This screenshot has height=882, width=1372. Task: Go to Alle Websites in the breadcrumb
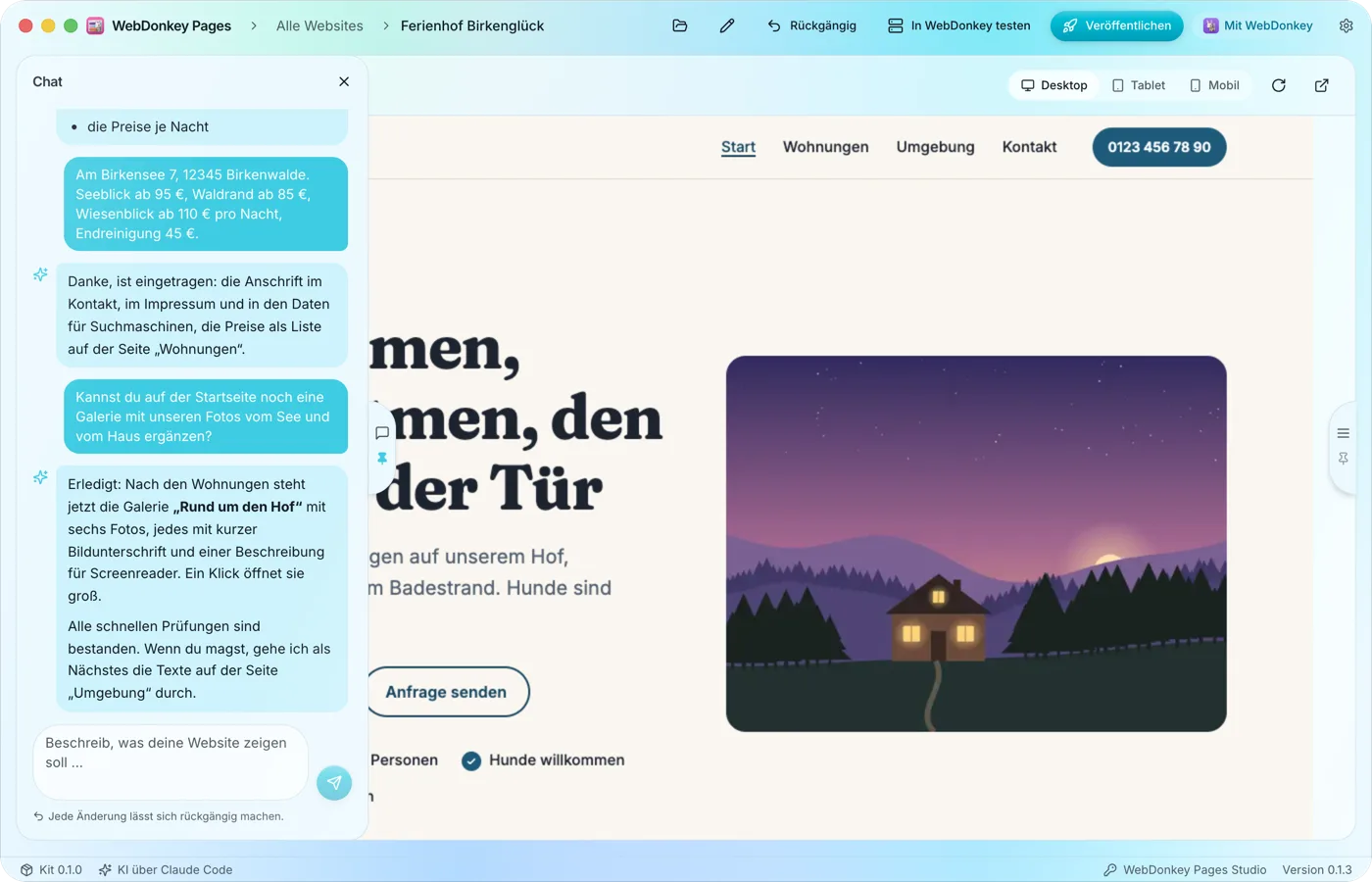(319, 25)
